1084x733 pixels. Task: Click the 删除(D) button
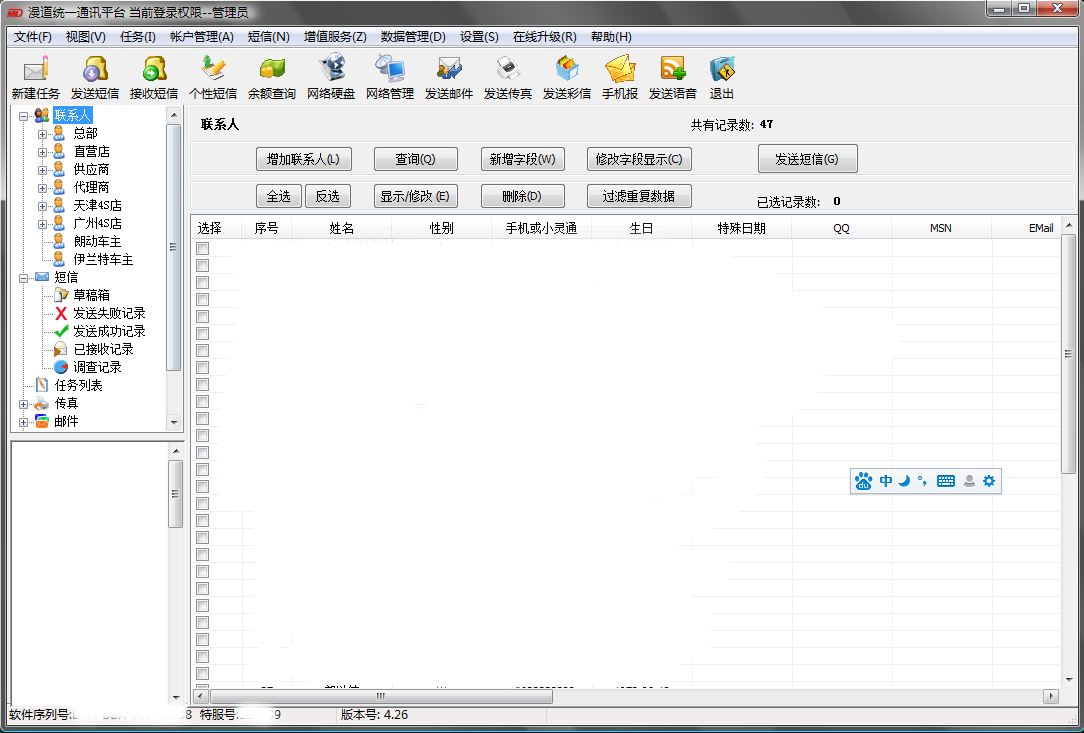tap(523, 196)
